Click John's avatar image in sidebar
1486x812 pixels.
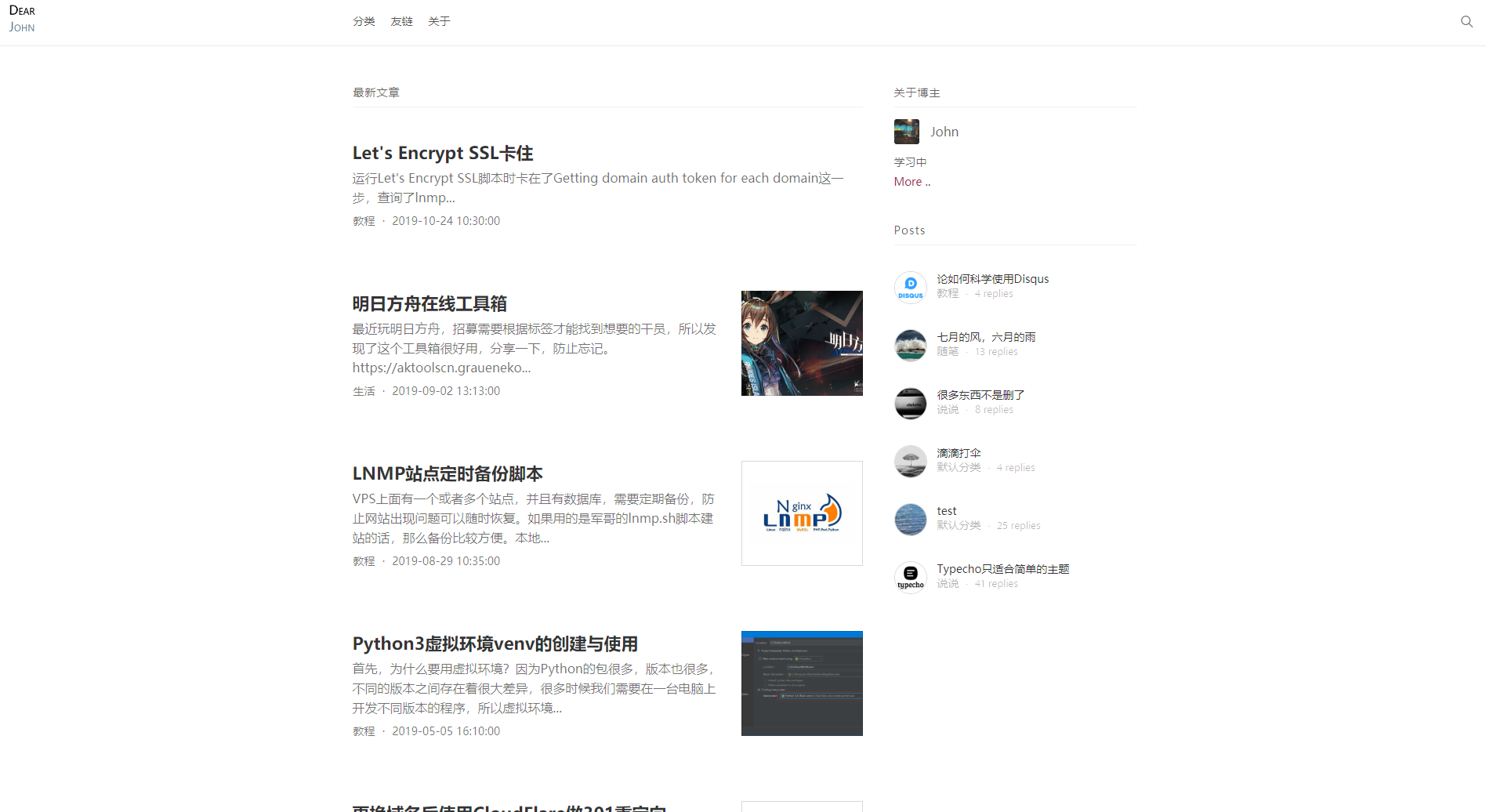(907, 132)
